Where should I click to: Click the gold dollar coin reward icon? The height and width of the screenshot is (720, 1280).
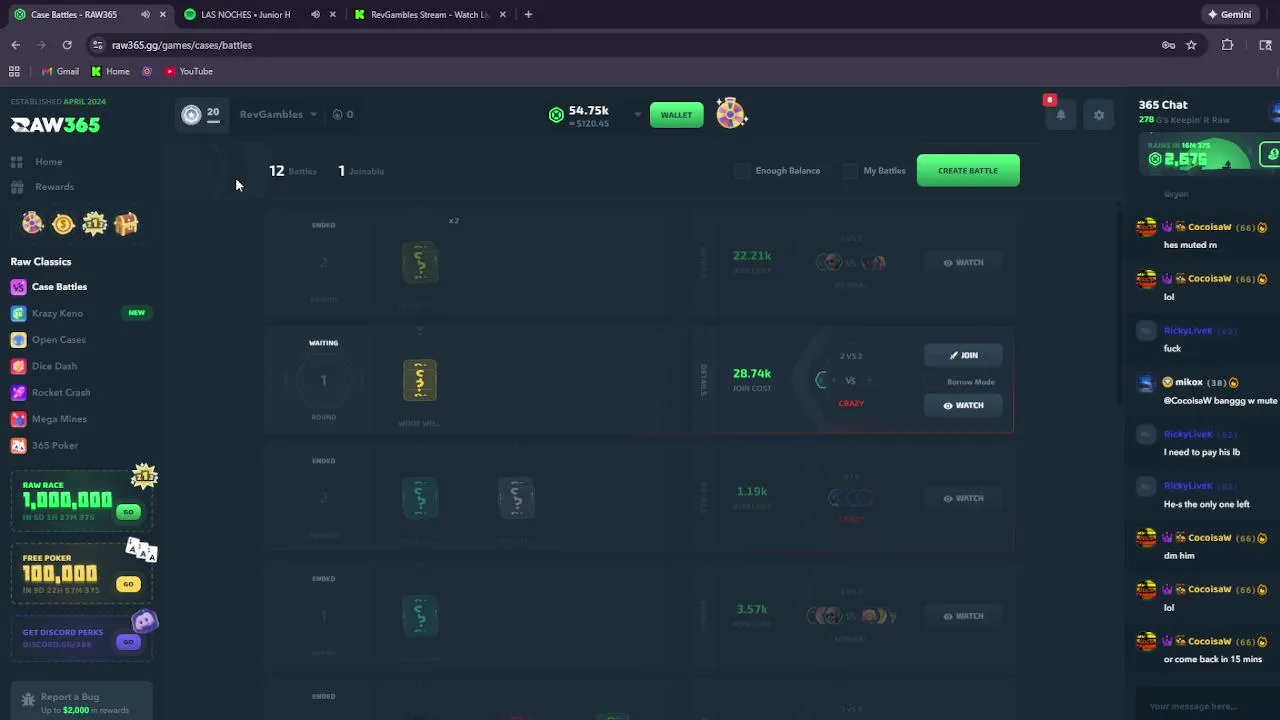coord(64,224)
